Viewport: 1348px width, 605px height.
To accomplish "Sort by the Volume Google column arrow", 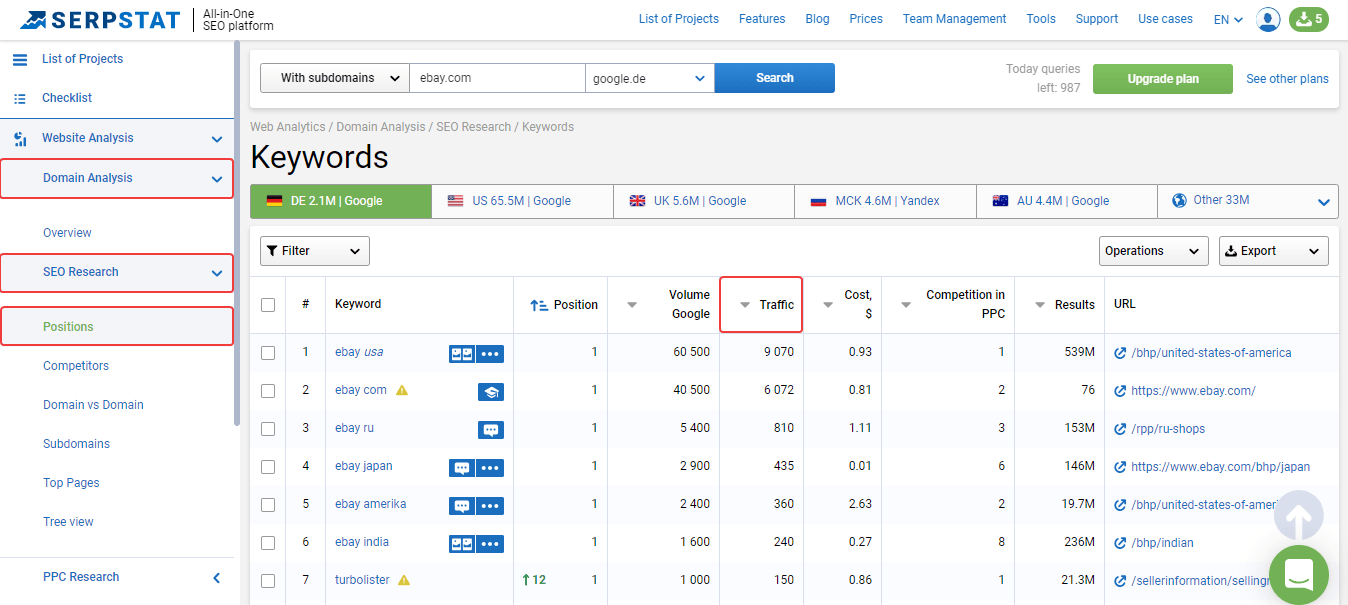I will 632,305.
